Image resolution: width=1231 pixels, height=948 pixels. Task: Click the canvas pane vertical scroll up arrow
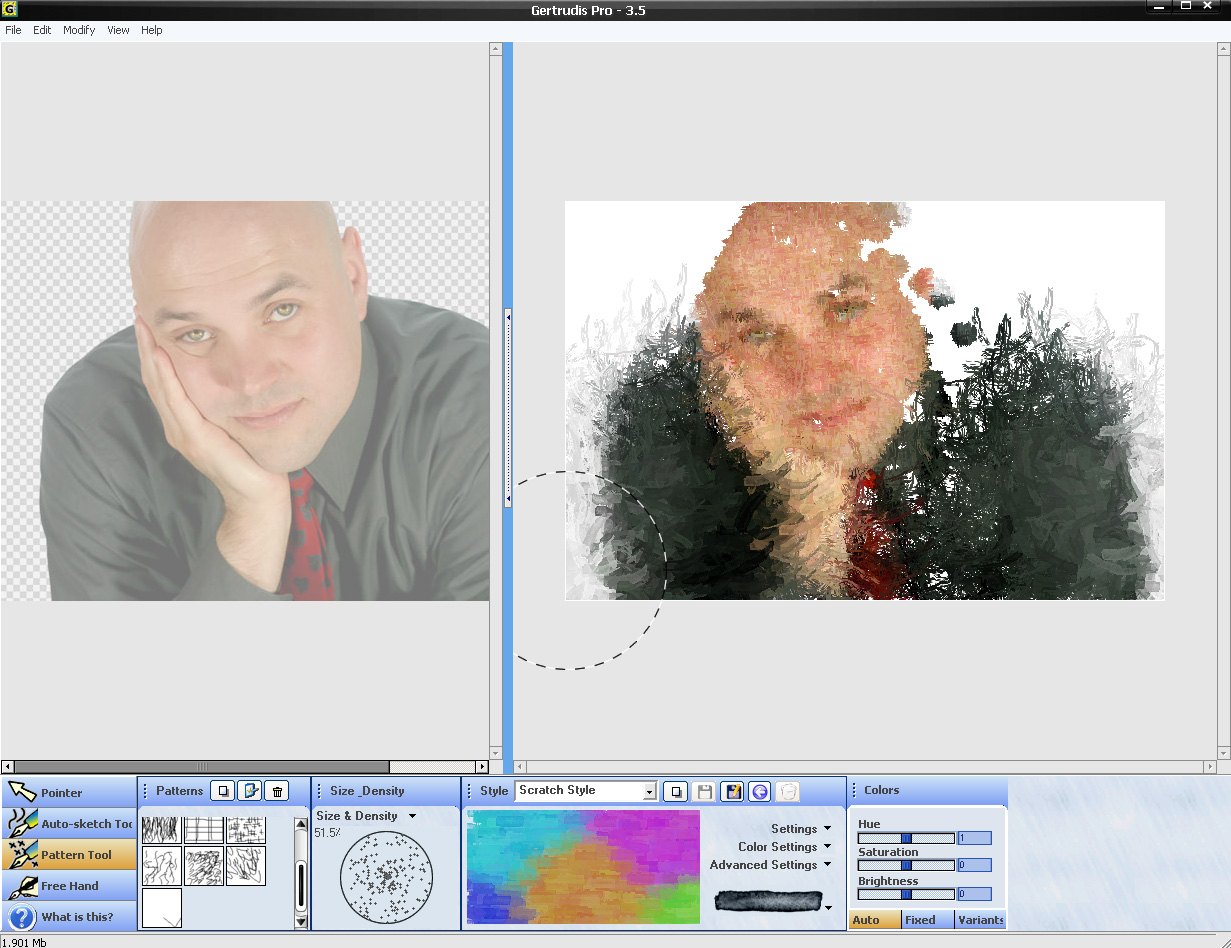1224,48
